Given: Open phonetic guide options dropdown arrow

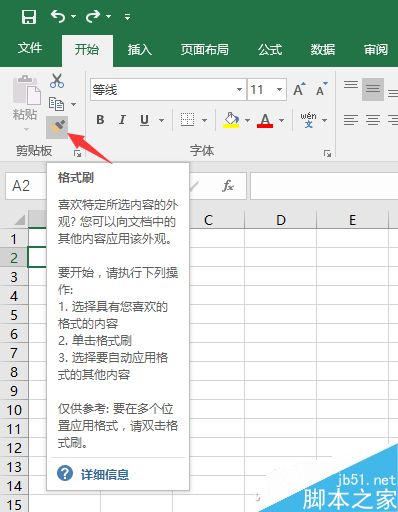Looking at the screenshot, I should click(324, 120).
